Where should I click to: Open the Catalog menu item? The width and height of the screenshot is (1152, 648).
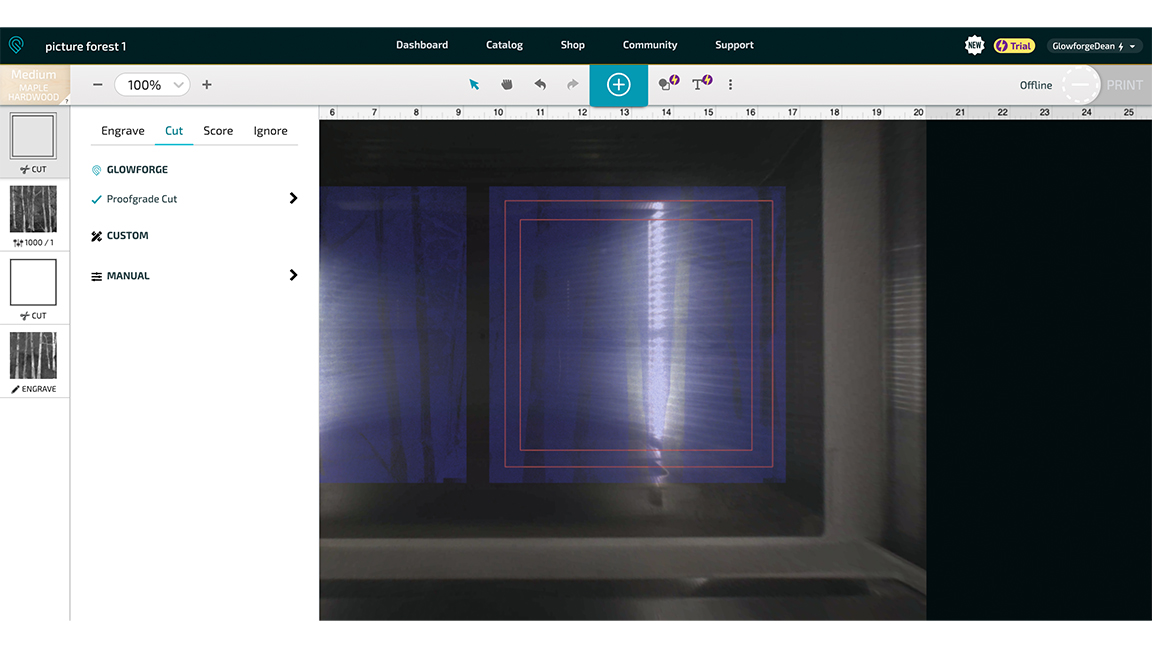tap(504, 45)
